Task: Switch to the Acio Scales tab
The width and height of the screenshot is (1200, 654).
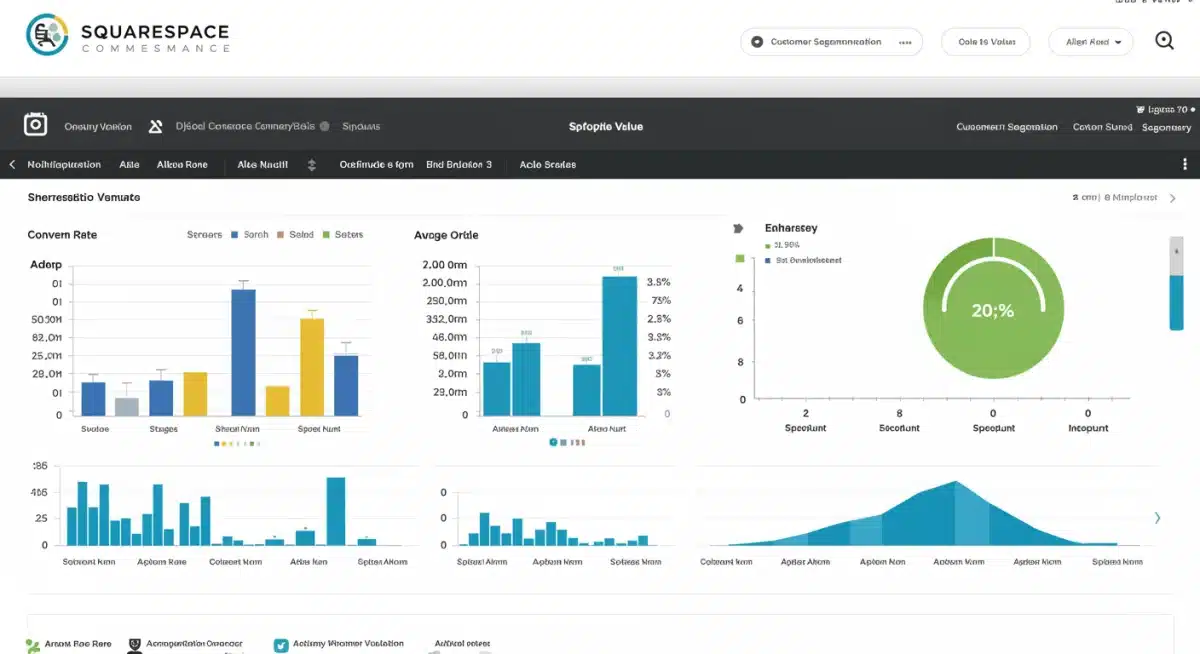Action: pyautogui.click(x=547, y=164)
